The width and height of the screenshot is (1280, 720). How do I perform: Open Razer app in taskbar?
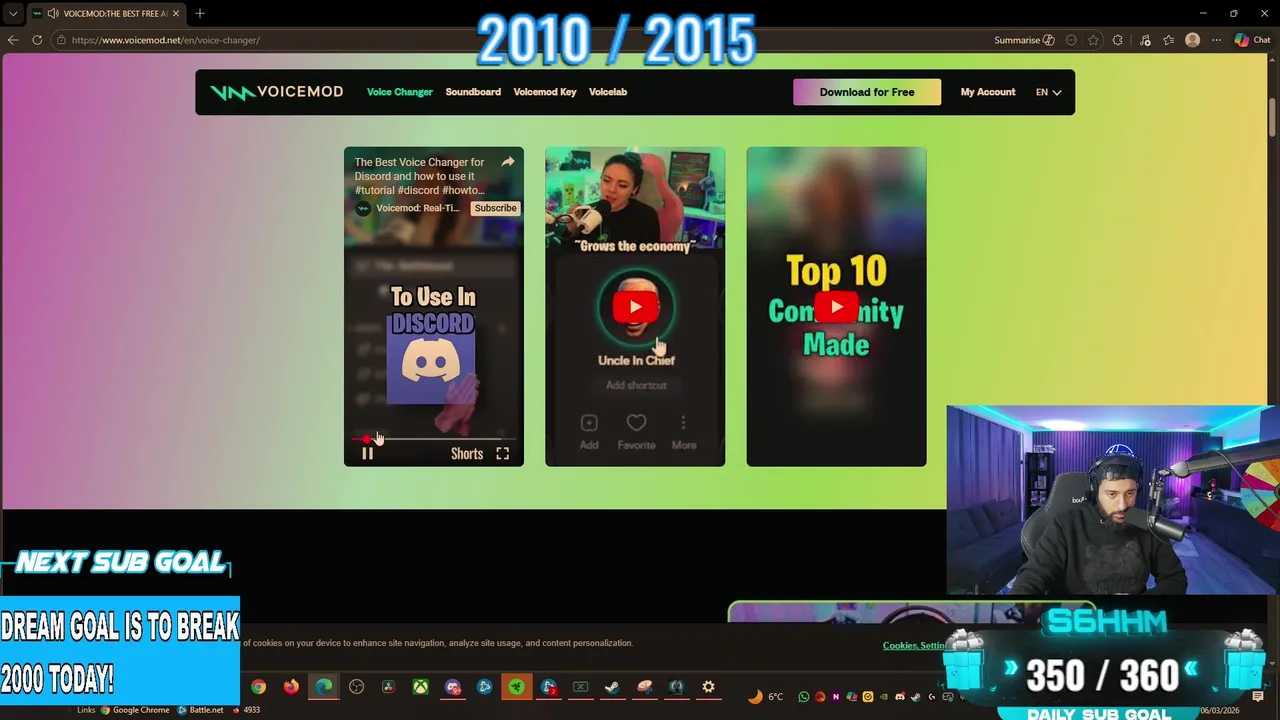click(x=516, y=686)
